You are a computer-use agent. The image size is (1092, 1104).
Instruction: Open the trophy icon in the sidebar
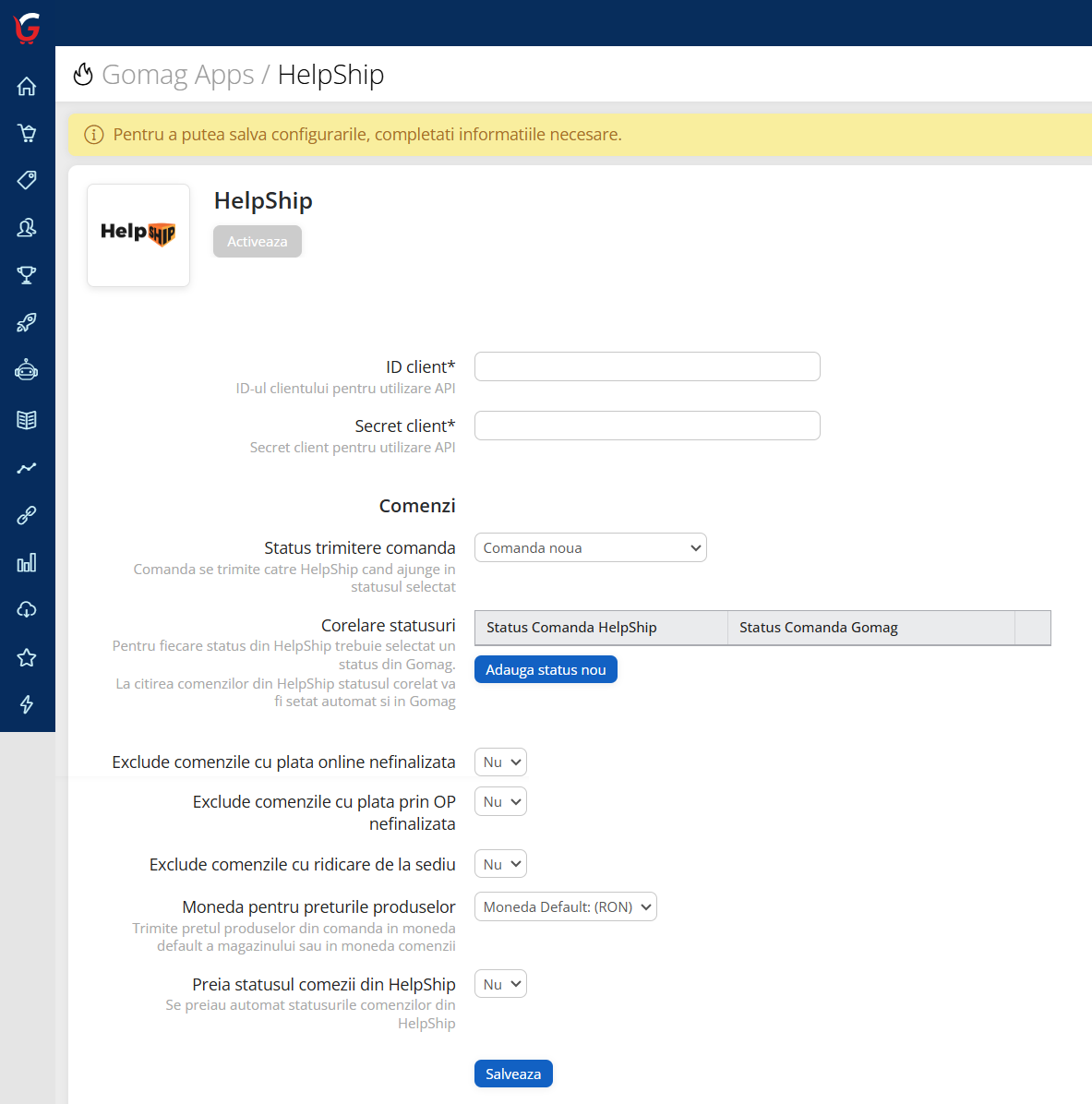(x=27, y=274)
